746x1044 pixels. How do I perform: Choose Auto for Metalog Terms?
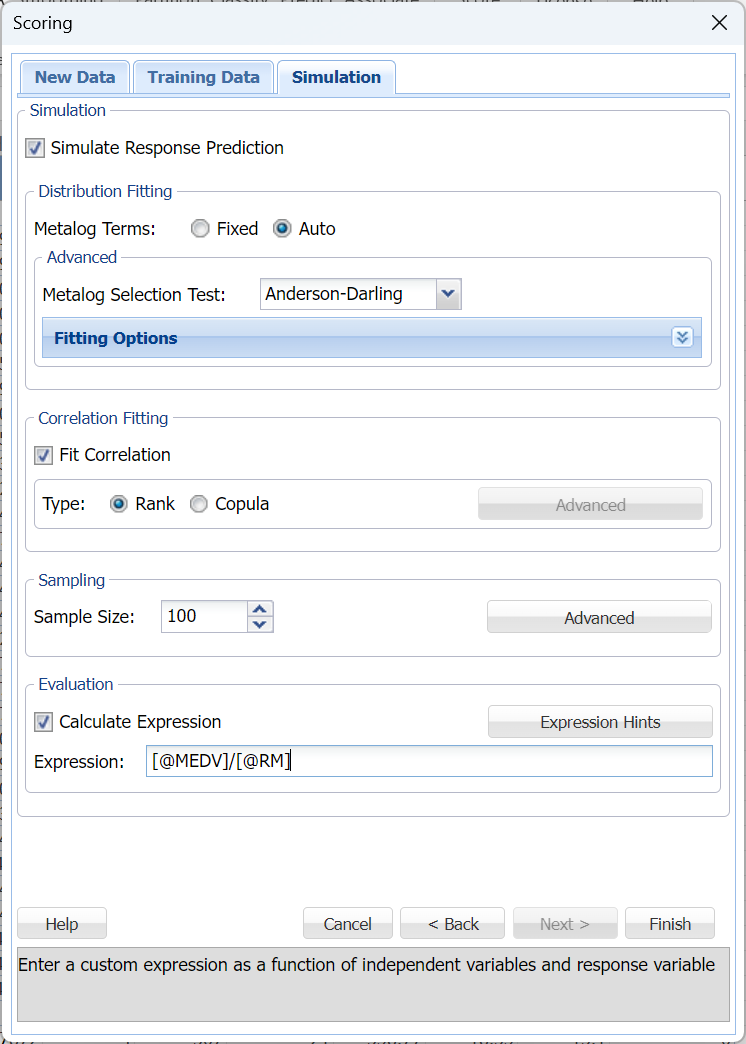(x=283, y=229)
